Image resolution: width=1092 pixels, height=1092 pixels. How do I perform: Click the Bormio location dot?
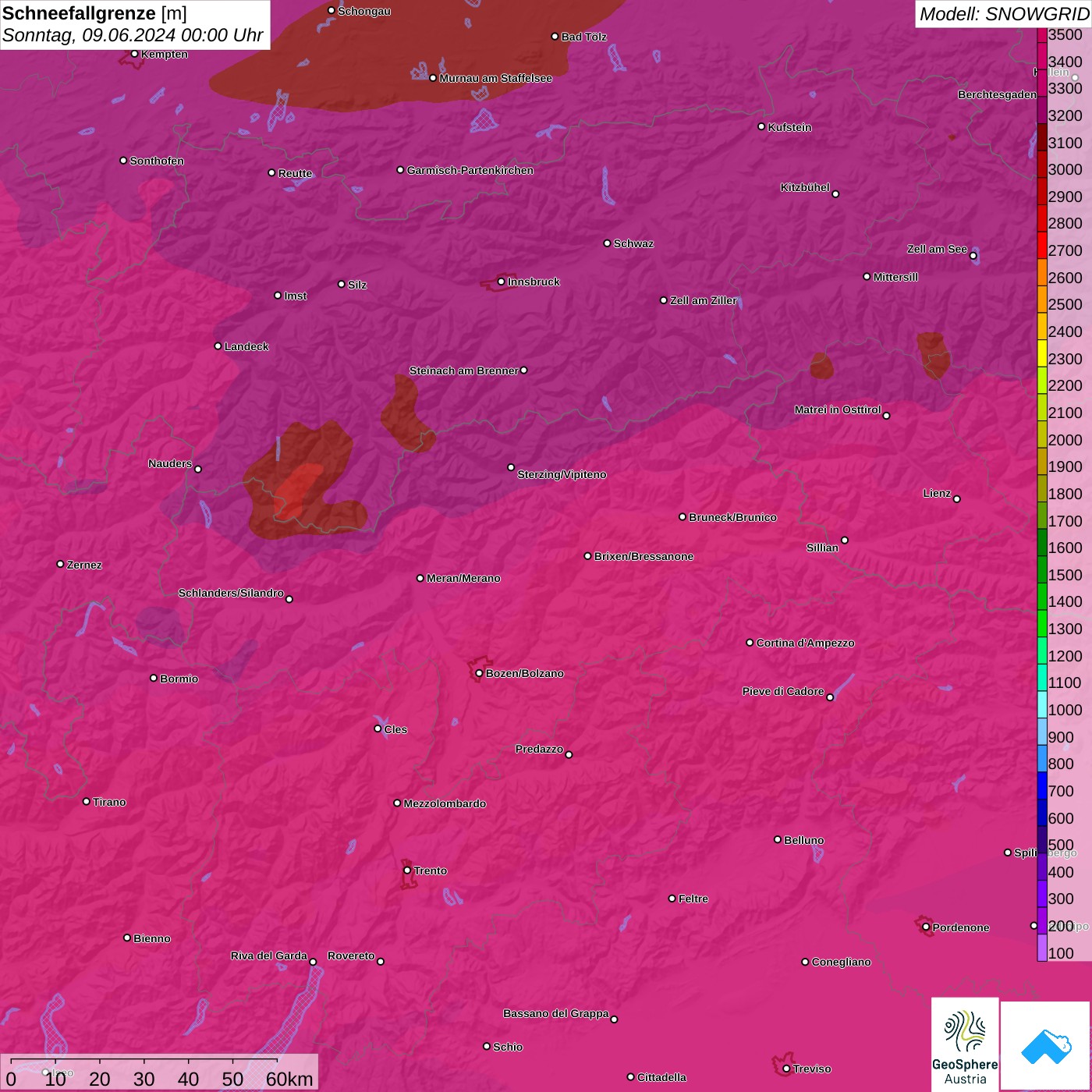click(x=154, y=678)
